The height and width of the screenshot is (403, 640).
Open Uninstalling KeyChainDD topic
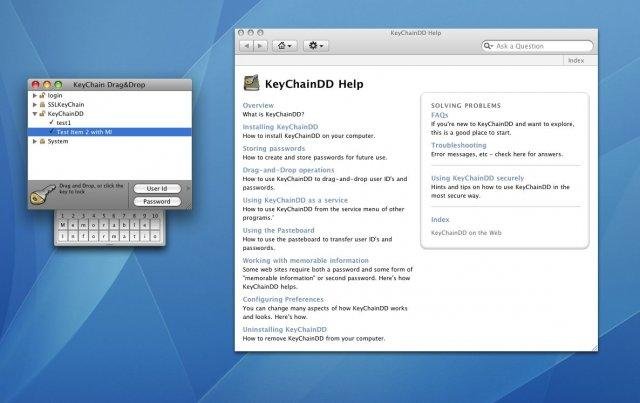(284, 330)
